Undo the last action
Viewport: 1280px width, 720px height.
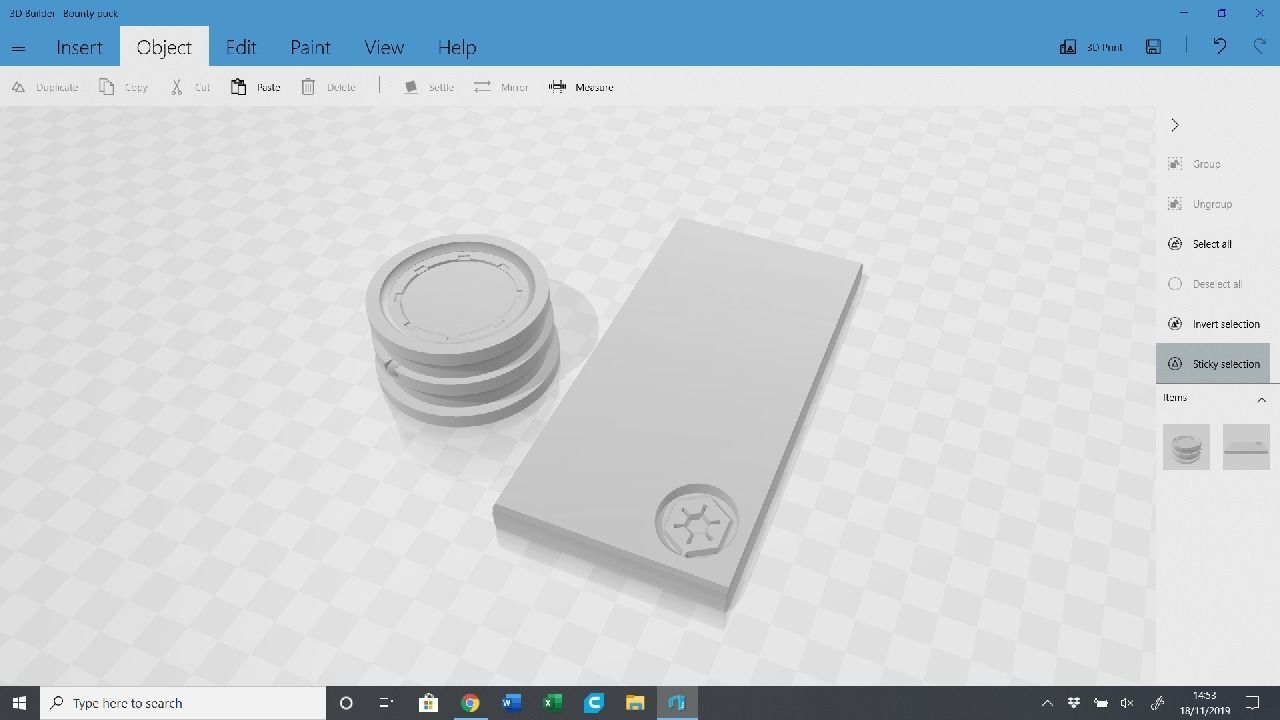click(x=1219, y=46)
